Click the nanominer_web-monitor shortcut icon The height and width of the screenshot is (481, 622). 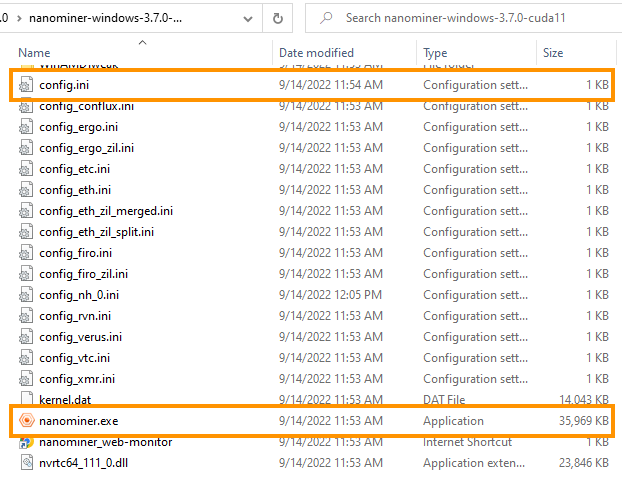(26, 442)
